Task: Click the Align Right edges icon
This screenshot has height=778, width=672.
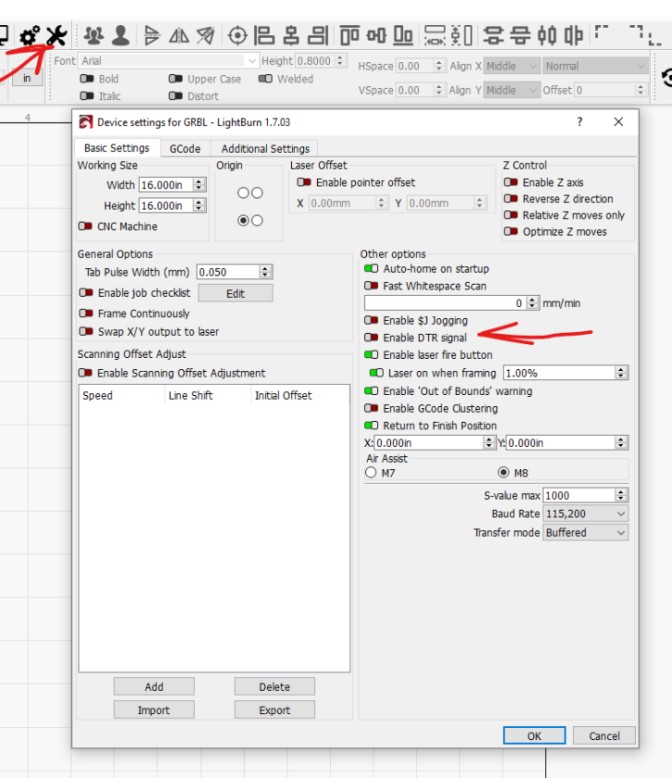Action: [318, 36]
